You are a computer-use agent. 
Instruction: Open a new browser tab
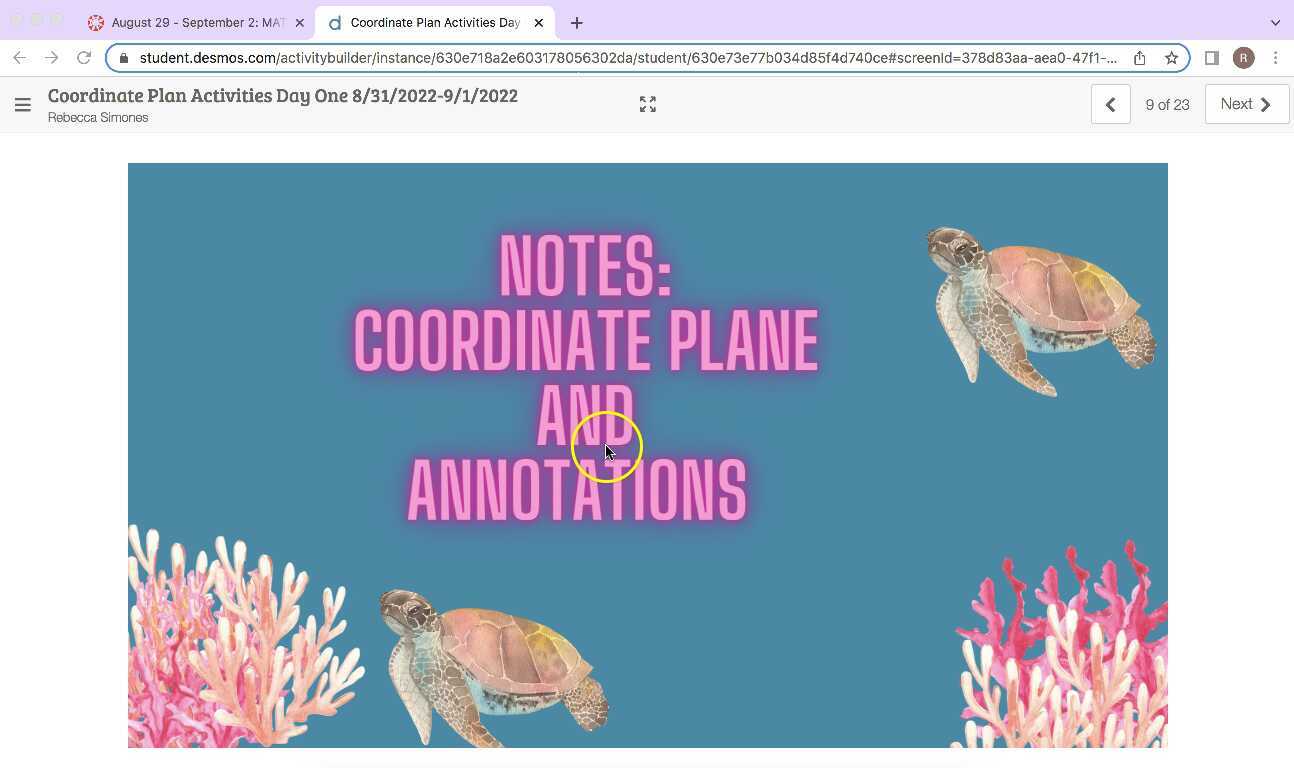pyautogui.click(x=576, y=22)
